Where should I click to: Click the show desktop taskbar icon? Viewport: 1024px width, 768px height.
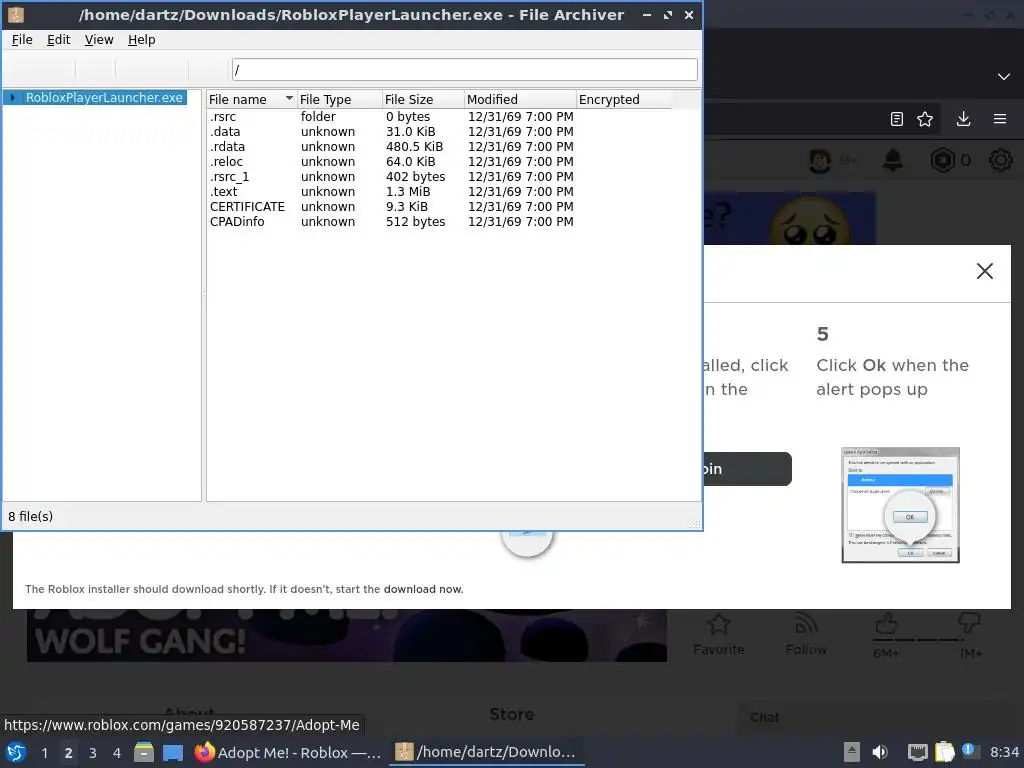pos(173,752)
